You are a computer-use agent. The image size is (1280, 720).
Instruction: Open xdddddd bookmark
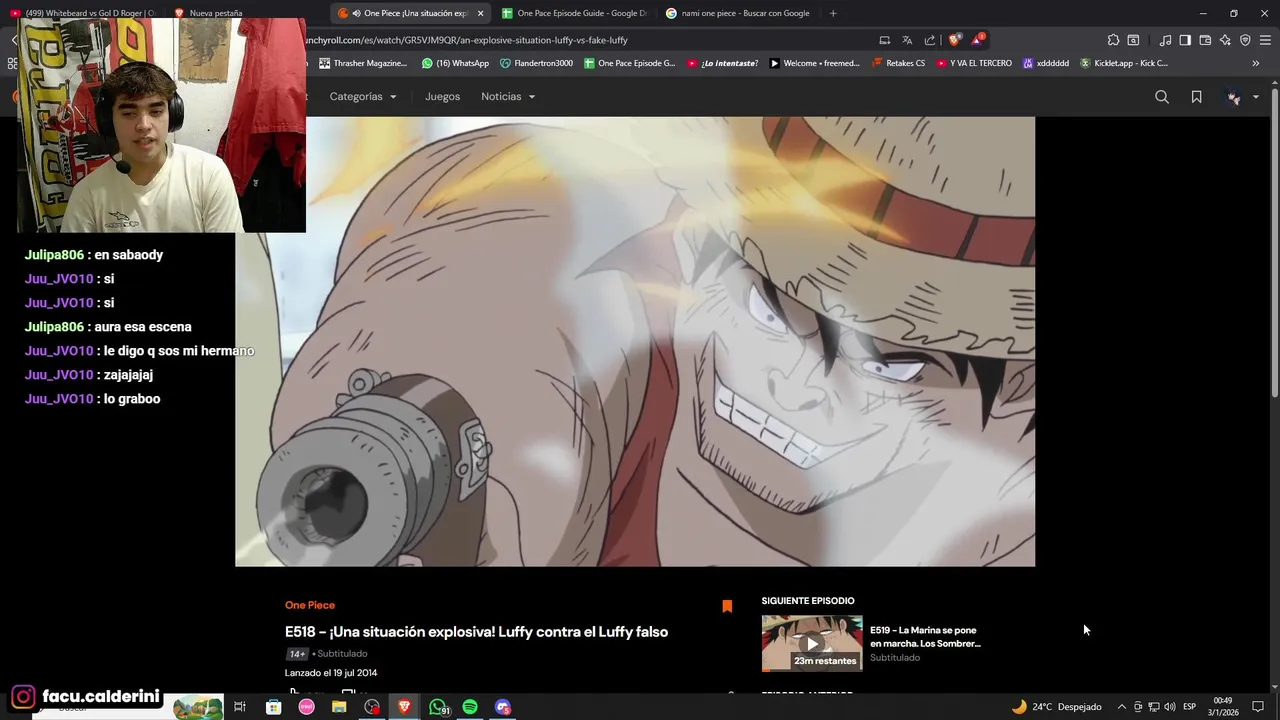point(1045,63)
